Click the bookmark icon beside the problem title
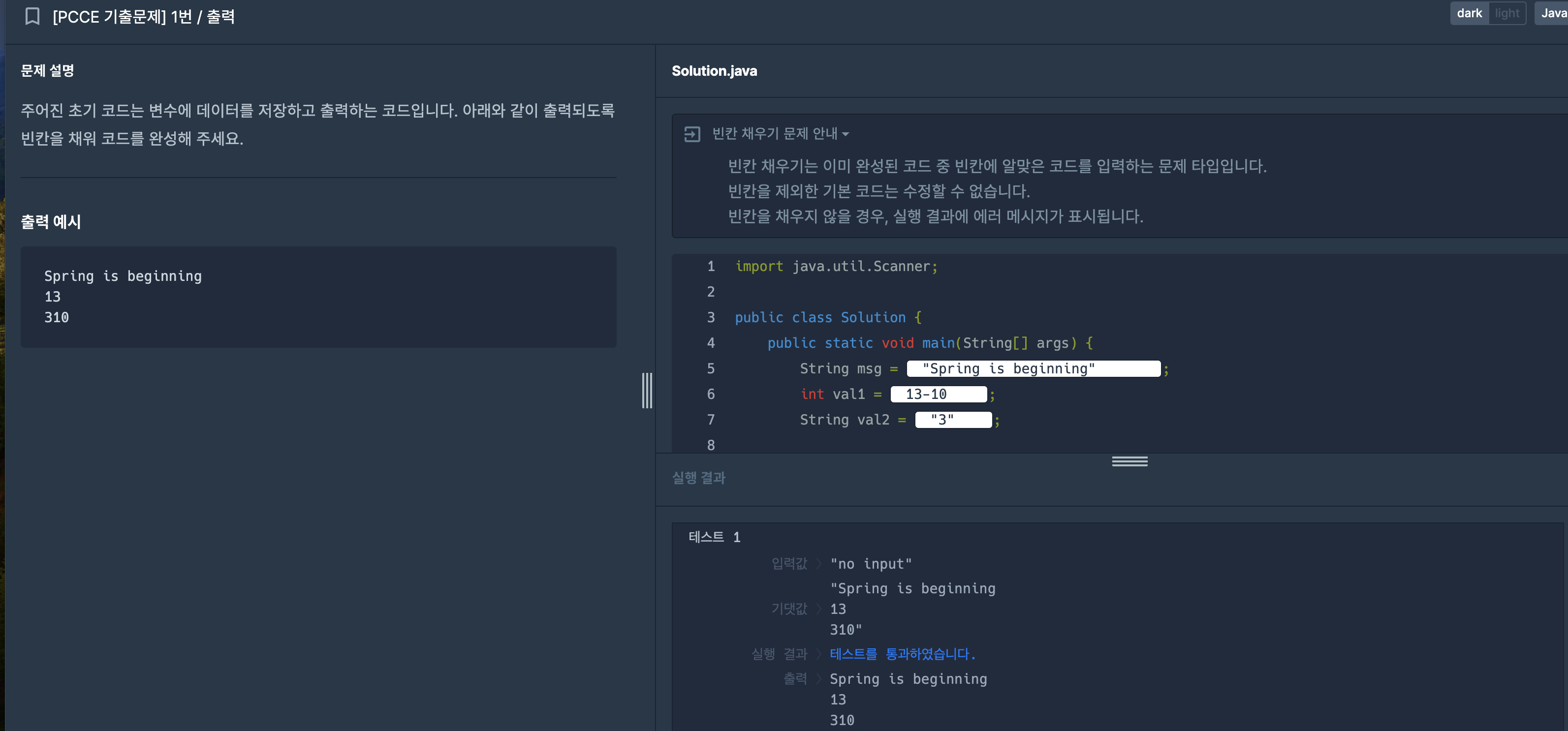 point(32,16)
